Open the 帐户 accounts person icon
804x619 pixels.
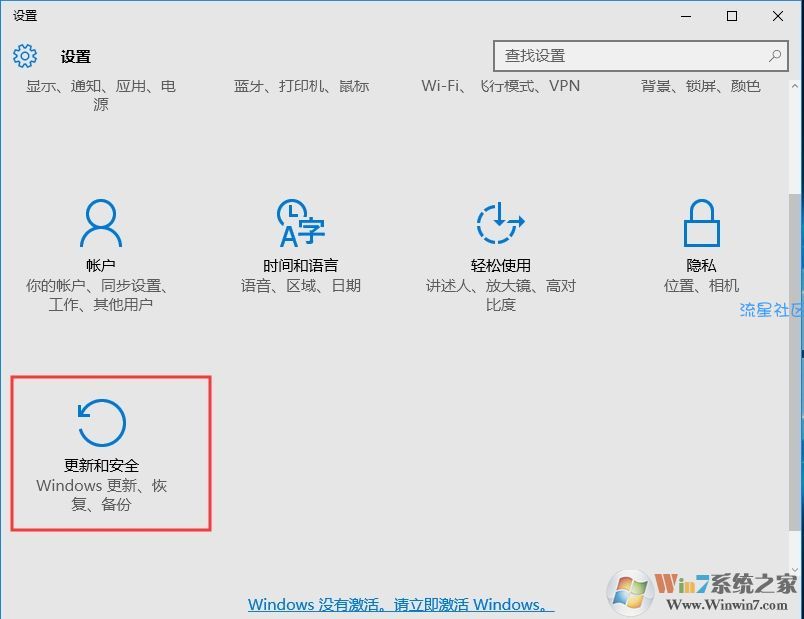[101, 223]
